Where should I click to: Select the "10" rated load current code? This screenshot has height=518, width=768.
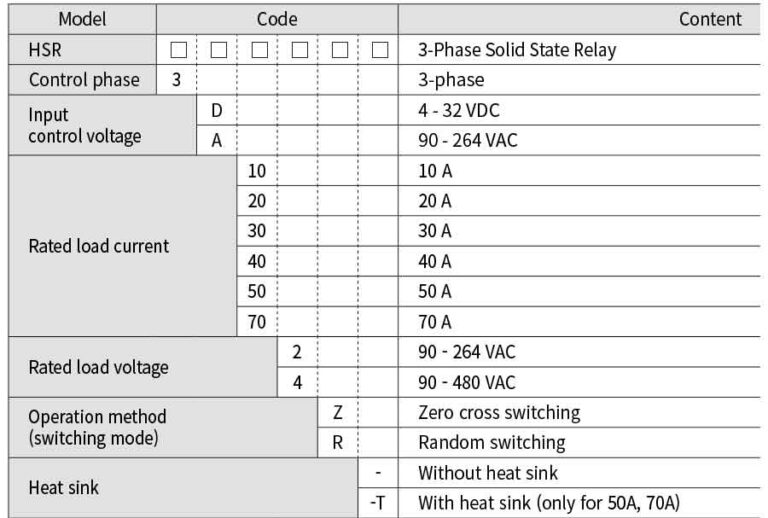(x=257, y=171)
